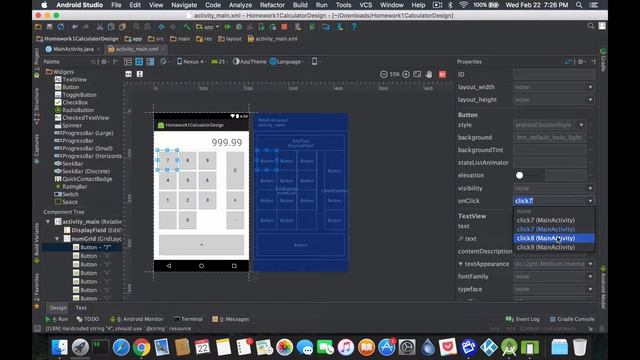The height and width of the screenshot is (360, 640).
Task: Click the Open folder toolbar icon
Action: pyautogui.click(x=38, y=27)
